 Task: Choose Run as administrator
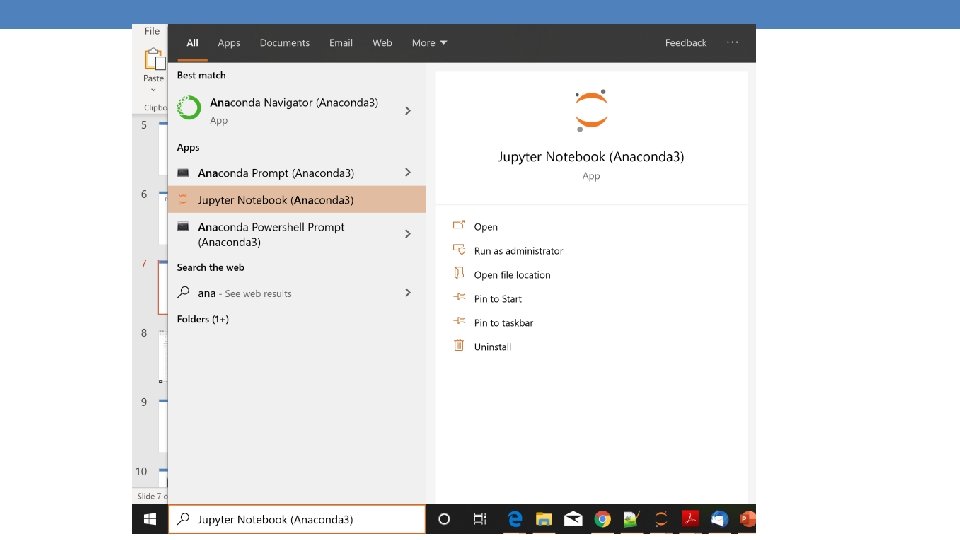click(518, 251)
